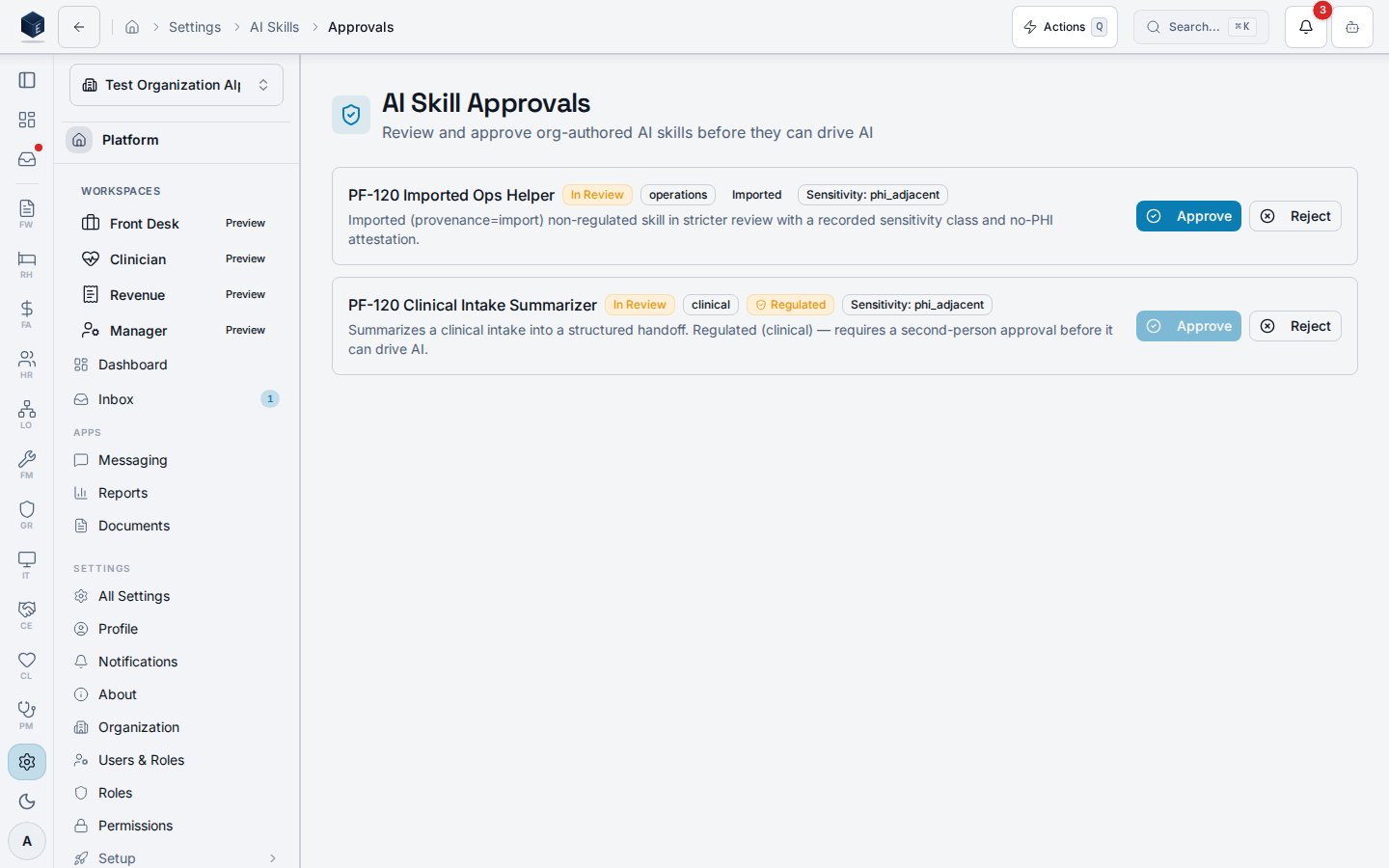
Task: Open the inbox rail icon with red dot
Action: tap(27, 159)
